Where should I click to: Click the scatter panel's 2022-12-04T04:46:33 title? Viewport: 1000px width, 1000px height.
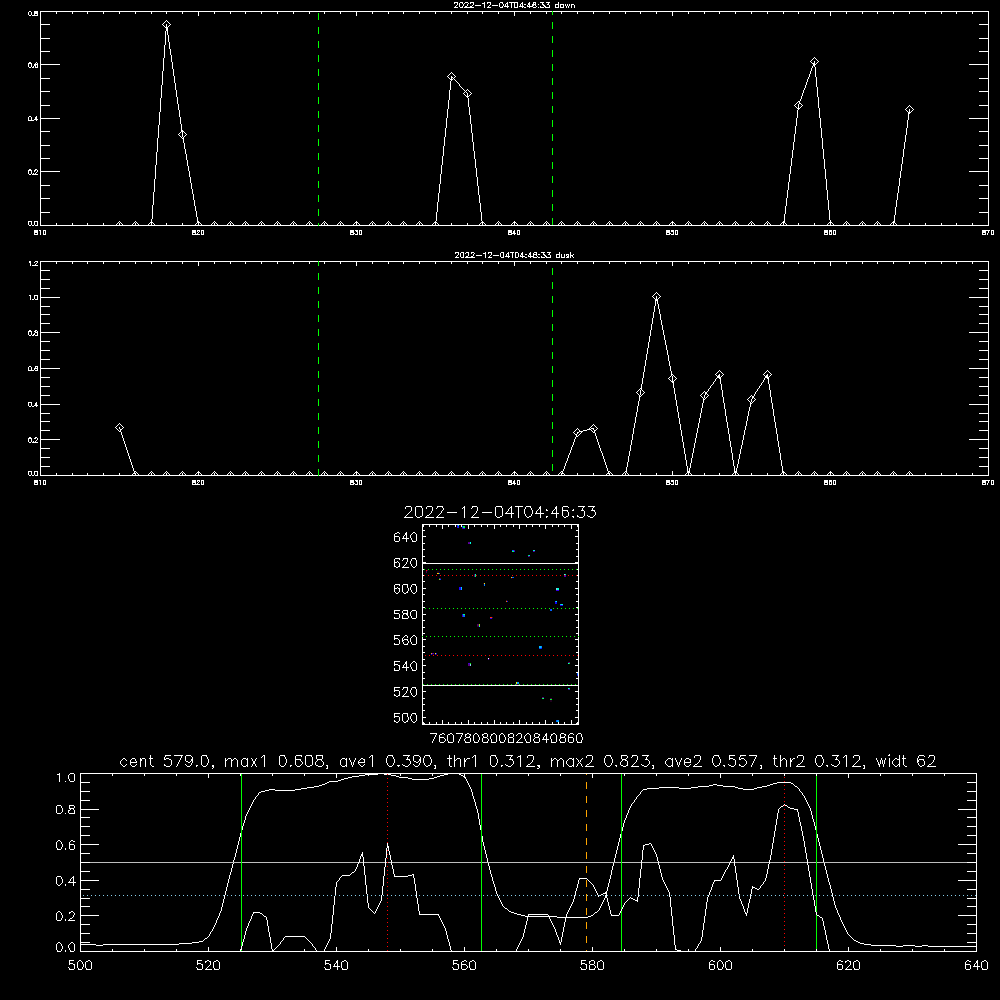coord(500,512)
